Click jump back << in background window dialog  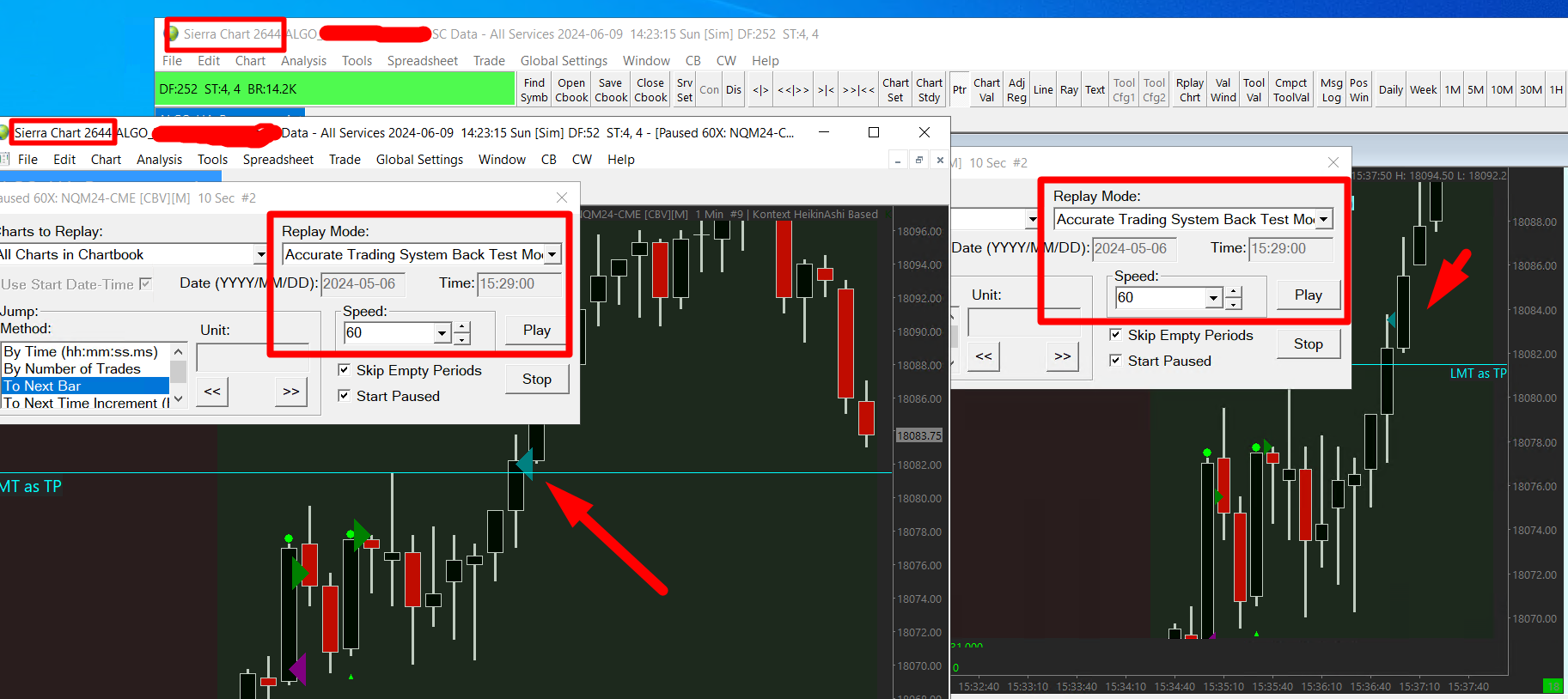click(984, 356)
